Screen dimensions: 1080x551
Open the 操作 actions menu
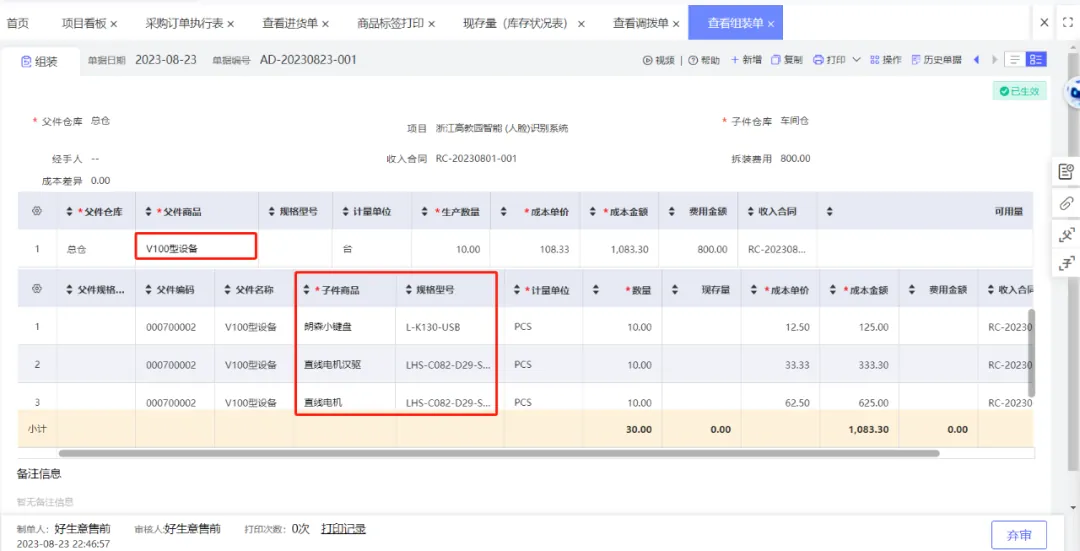pyautogui.click(x=886, y=61)
